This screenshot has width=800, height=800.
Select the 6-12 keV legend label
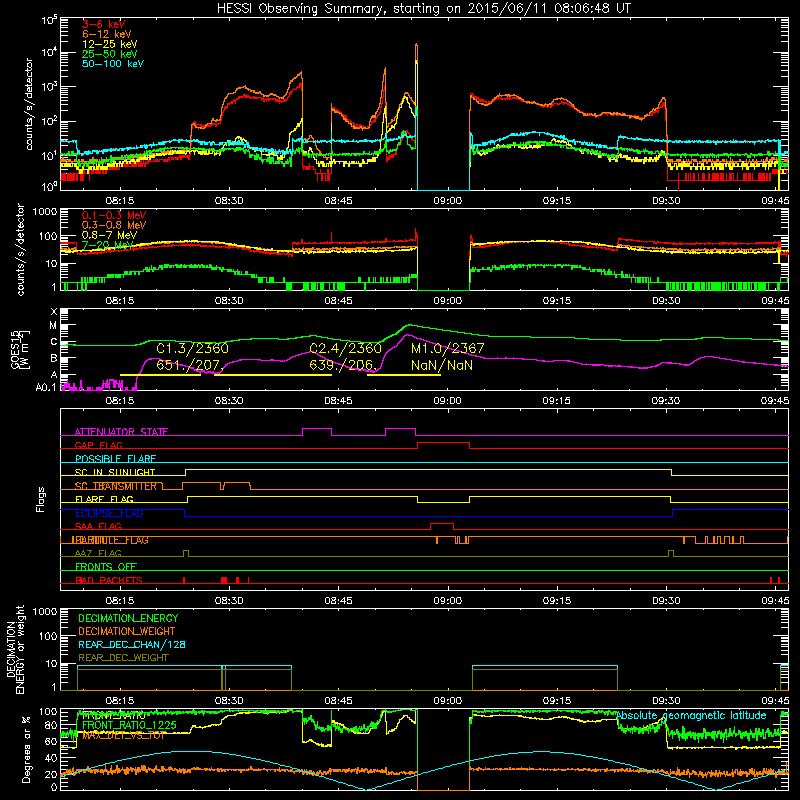[107, 34]
